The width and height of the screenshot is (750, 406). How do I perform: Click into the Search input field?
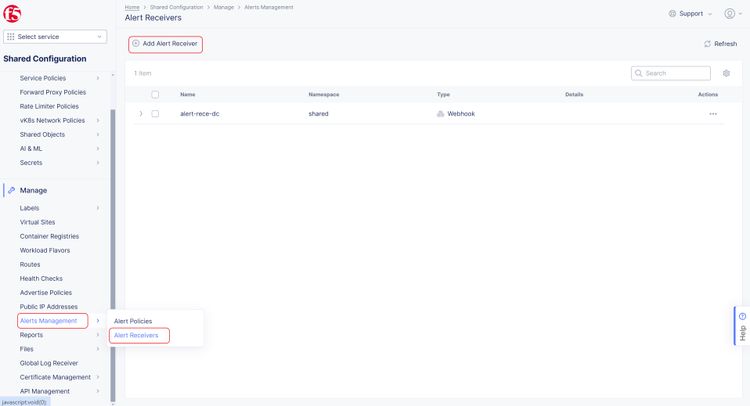(671, 73)
